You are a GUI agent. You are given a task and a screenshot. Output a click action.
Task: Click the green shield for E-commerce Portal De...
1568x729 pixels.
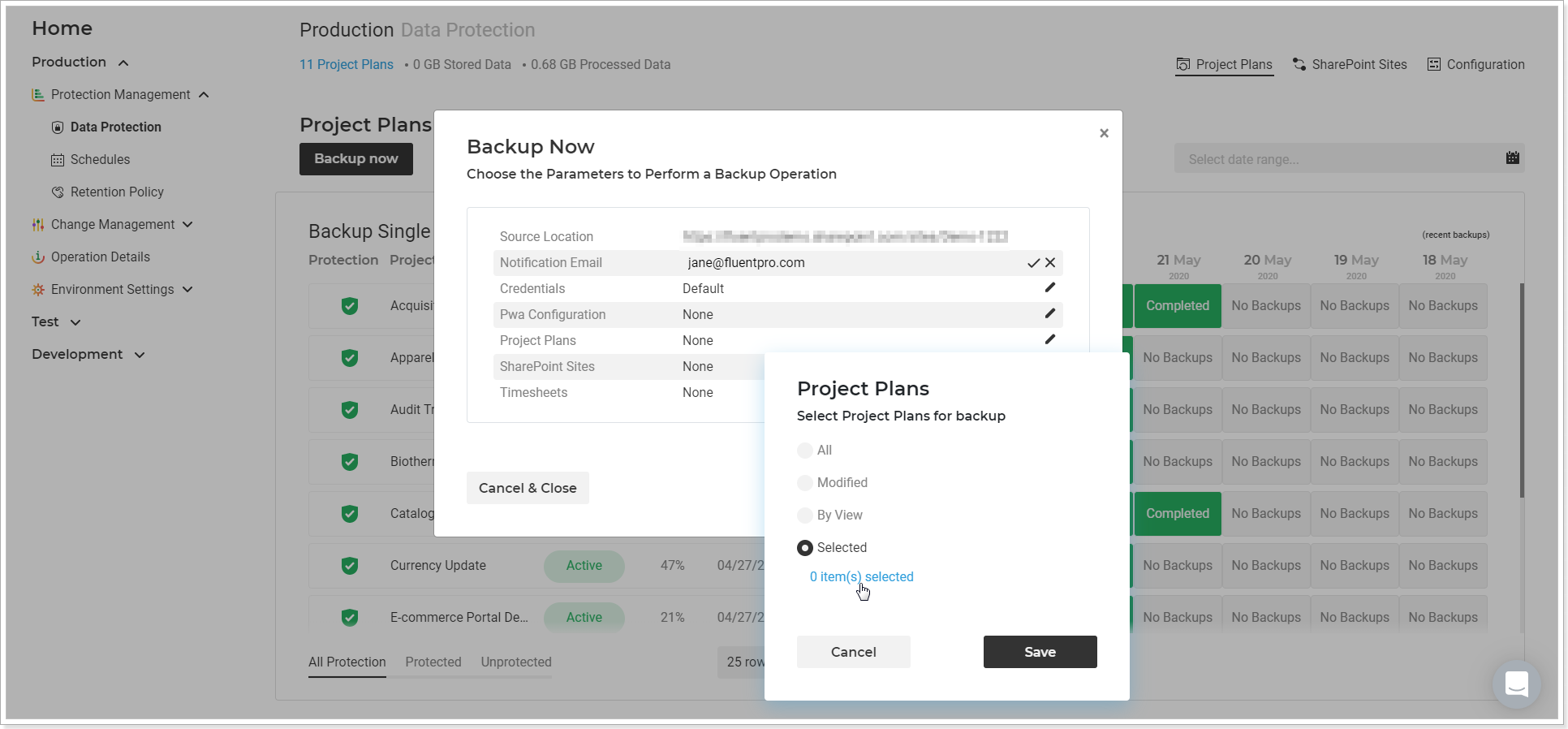[350, 618]
